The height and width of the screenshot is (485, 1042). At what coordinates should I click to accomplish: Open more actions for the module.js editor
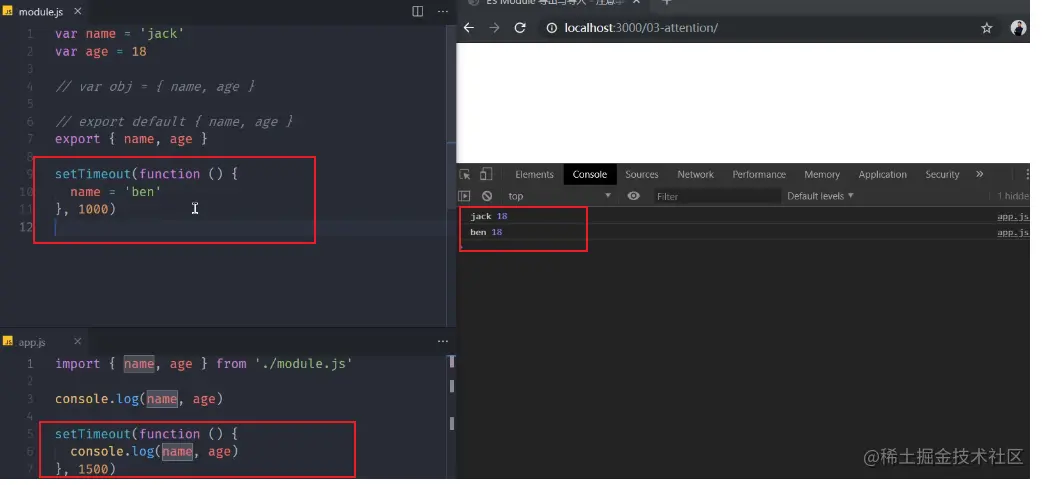pyautogui.click(x=443, y=11)
